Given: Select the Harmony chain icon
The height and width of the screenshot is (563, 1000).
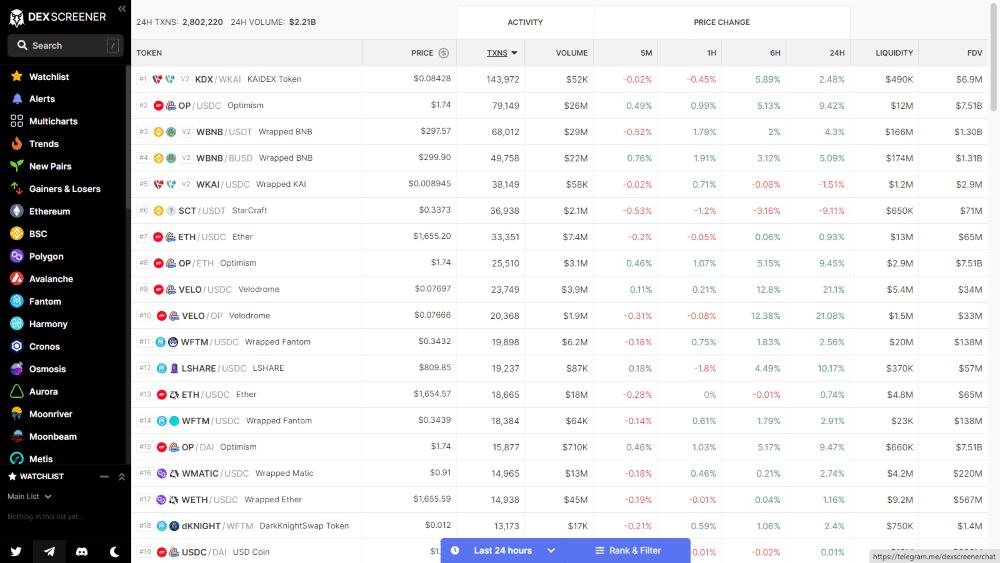Looking at the screenshot, I should 17,324.
